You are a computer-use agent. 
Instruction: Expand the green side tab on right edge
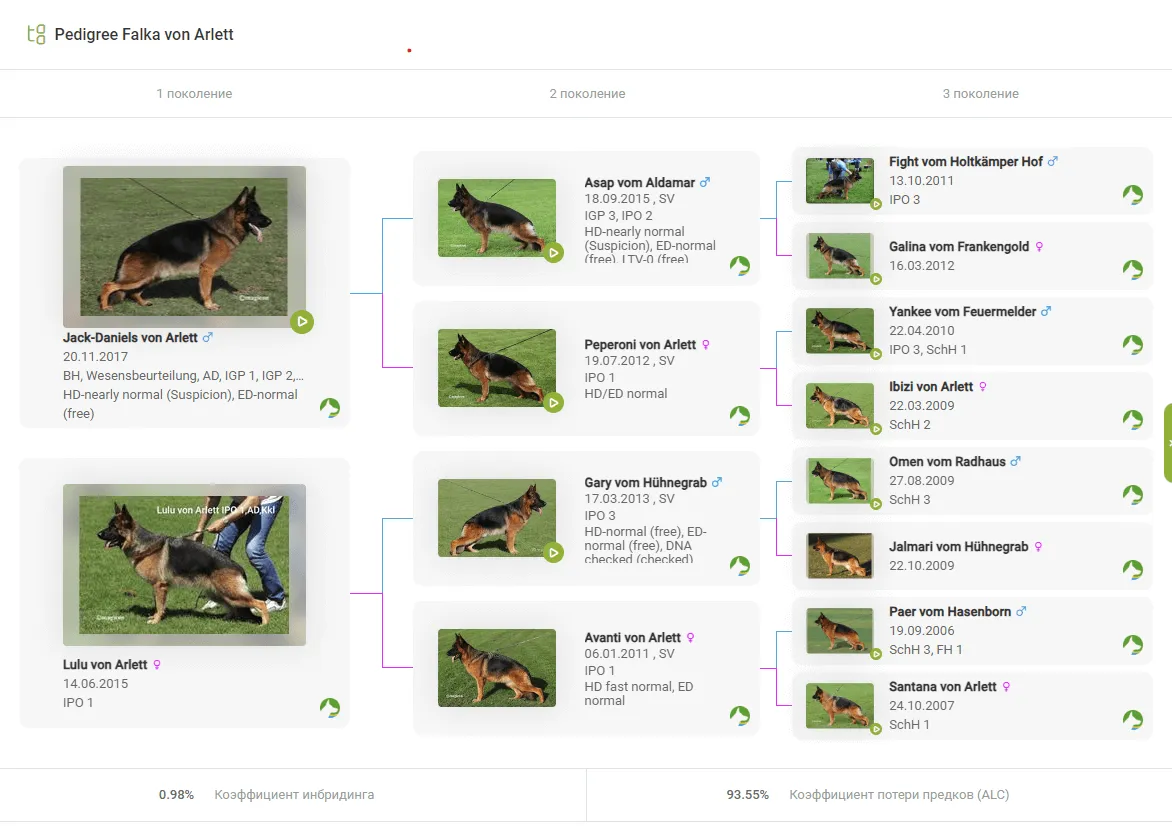(x=1167, y=443)
